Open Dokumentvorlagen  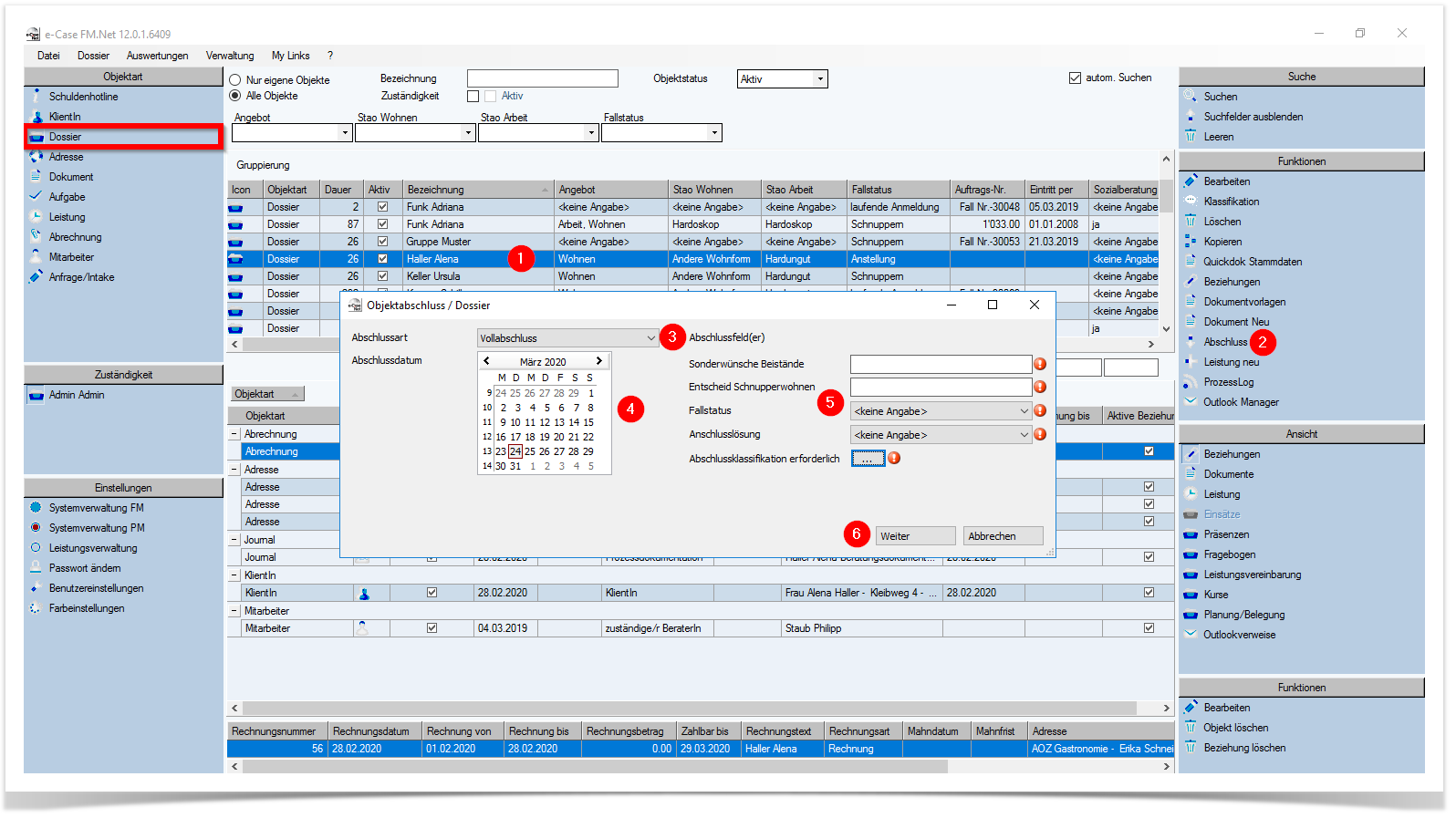pos(1244,302)
